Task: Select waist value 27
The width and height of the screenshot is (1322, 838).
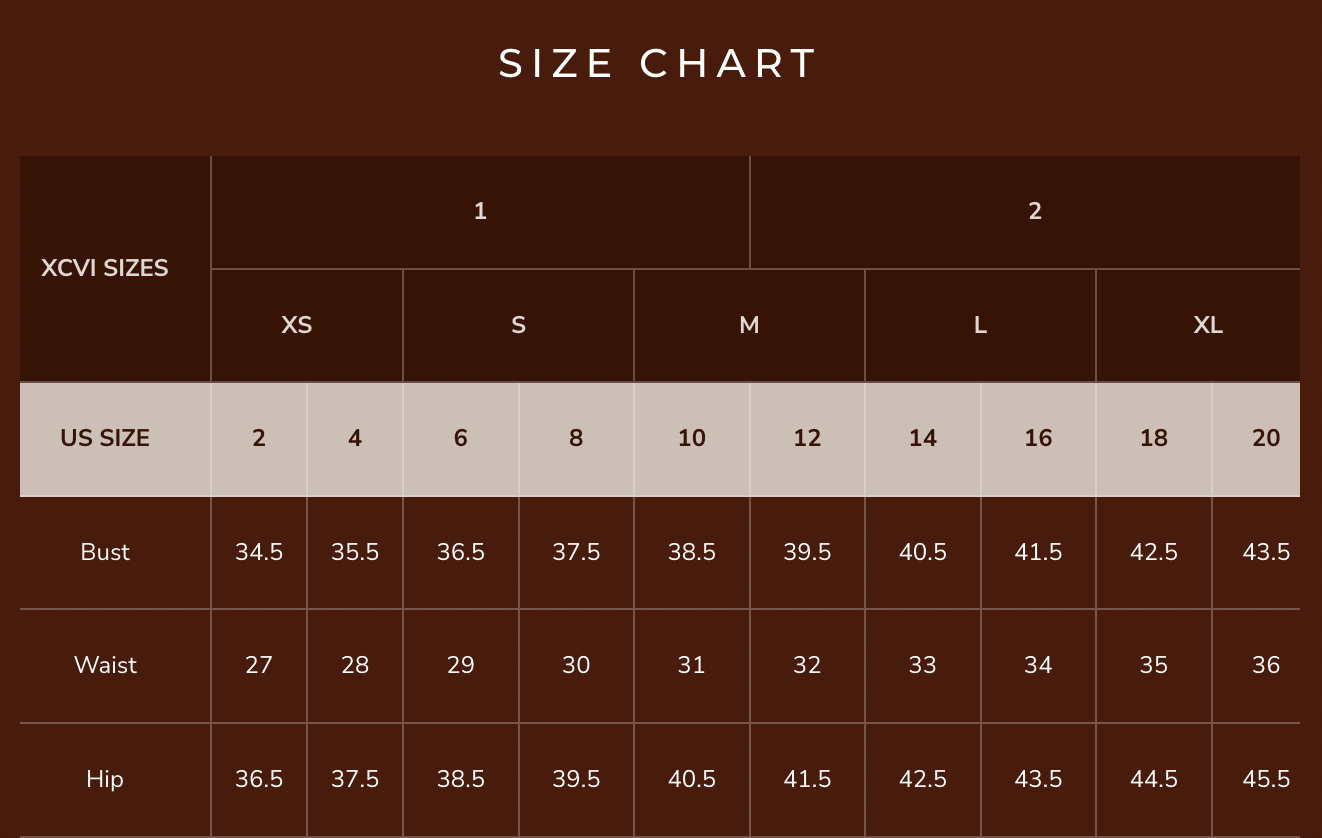Action: 259,665
